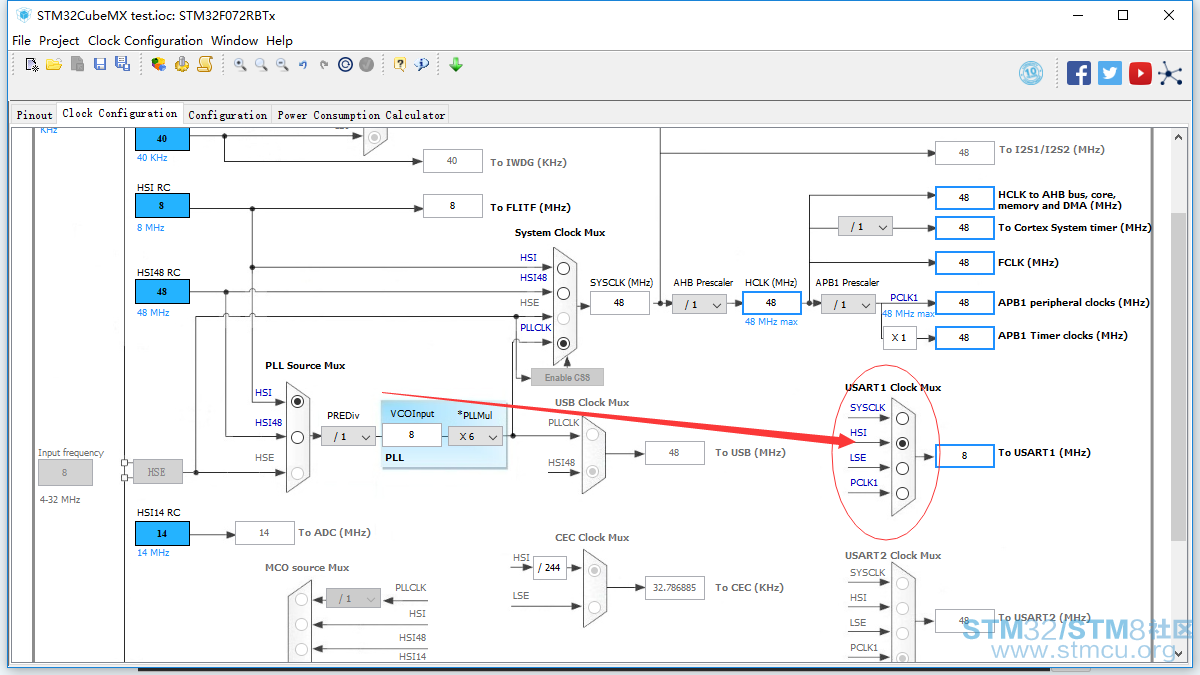Open the Cortex System timer divider dropdown
Image resolution: width=1200 pixels, height=675 pixels.
tap(866, 227)
